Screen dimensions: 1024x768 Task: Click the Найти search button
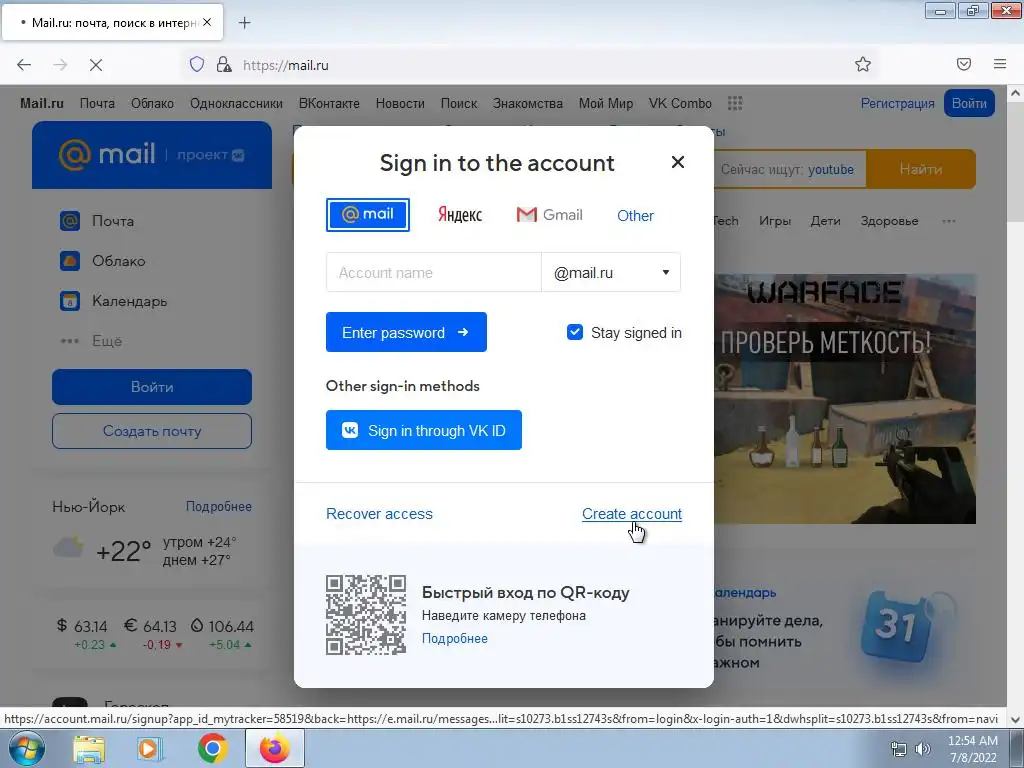click(921, 169)
